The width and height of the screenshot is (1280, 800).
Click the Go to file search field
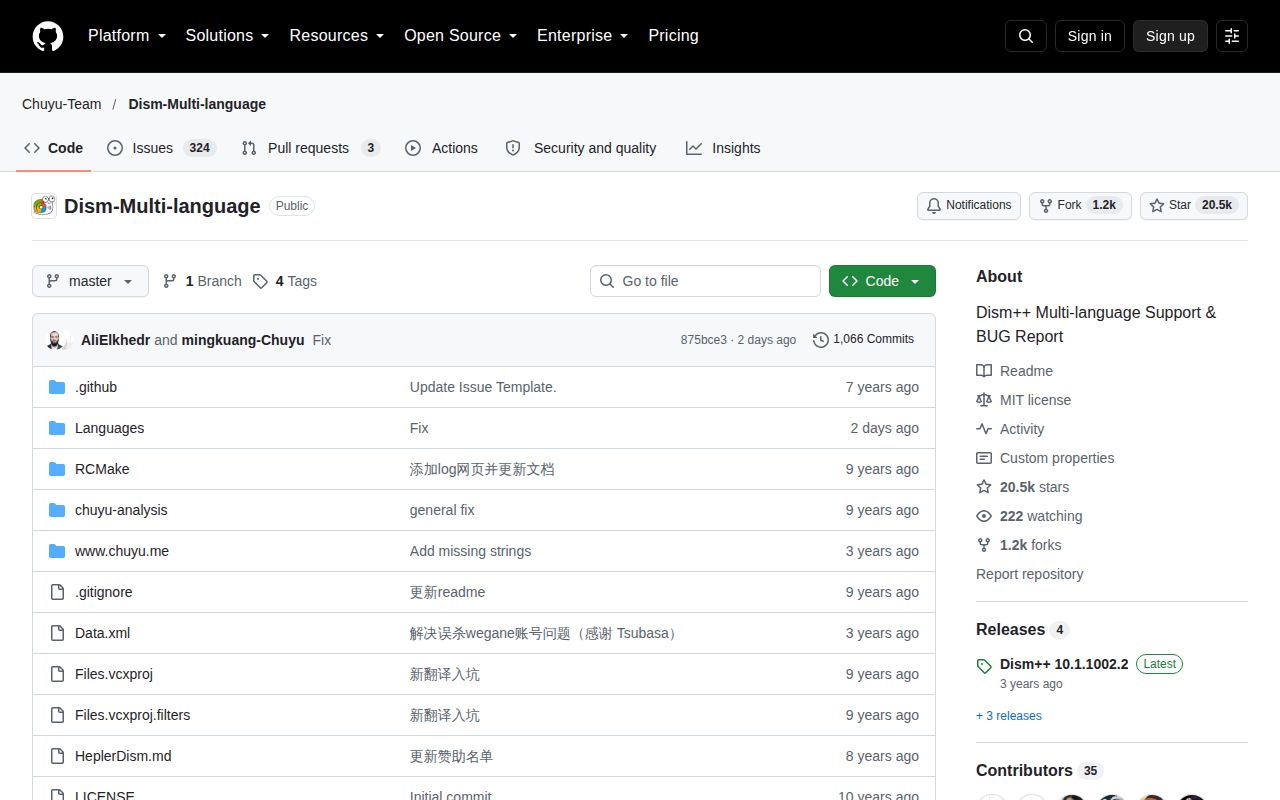tap(705, 281)
